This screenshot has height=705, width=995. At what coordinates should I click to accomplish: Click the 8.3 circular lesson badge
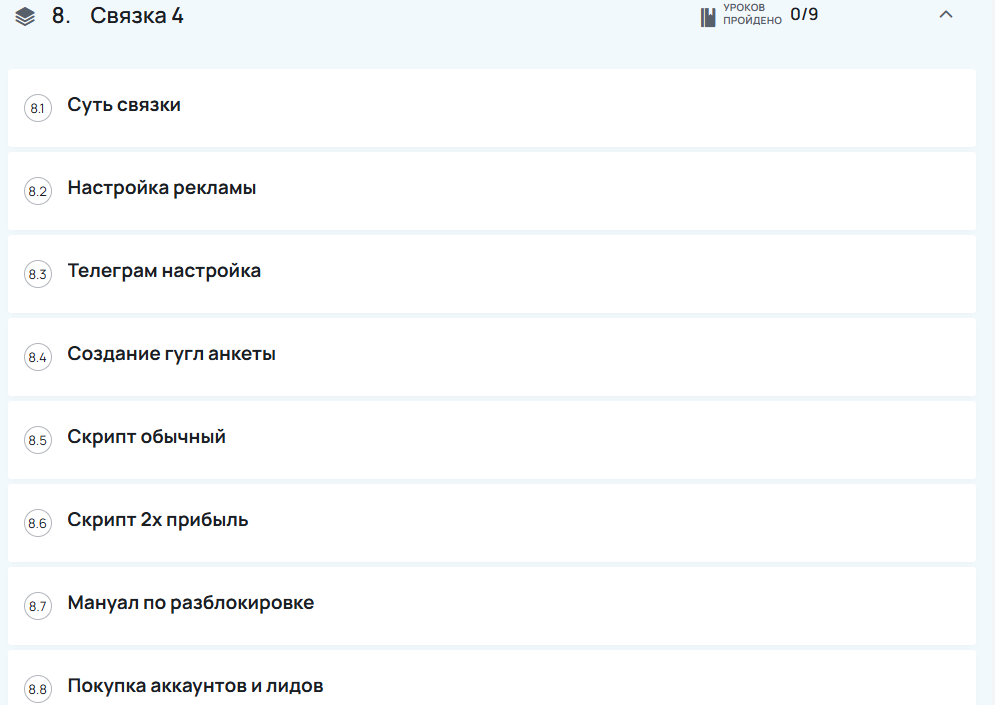pos(37,274)
